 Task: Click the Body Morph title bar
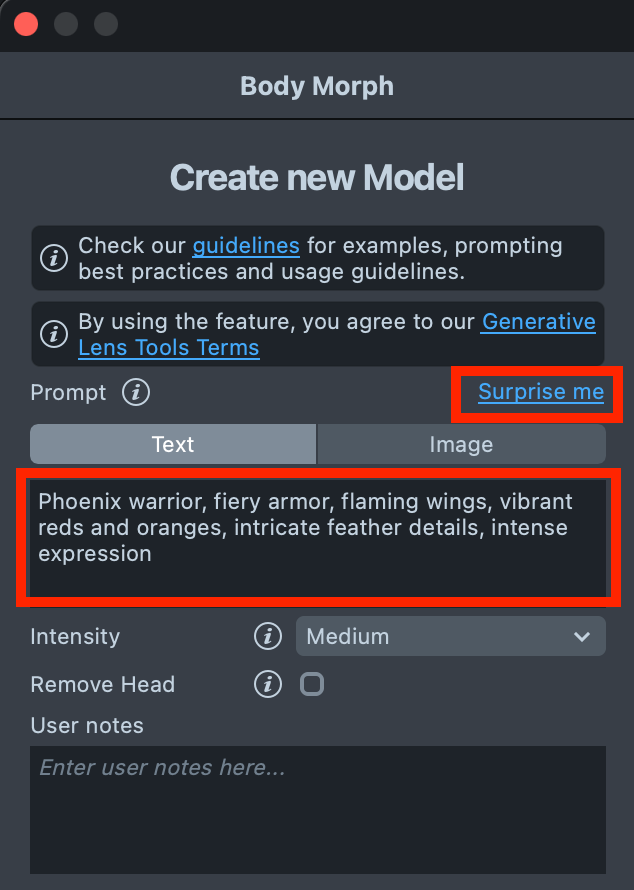click(317, 86)
